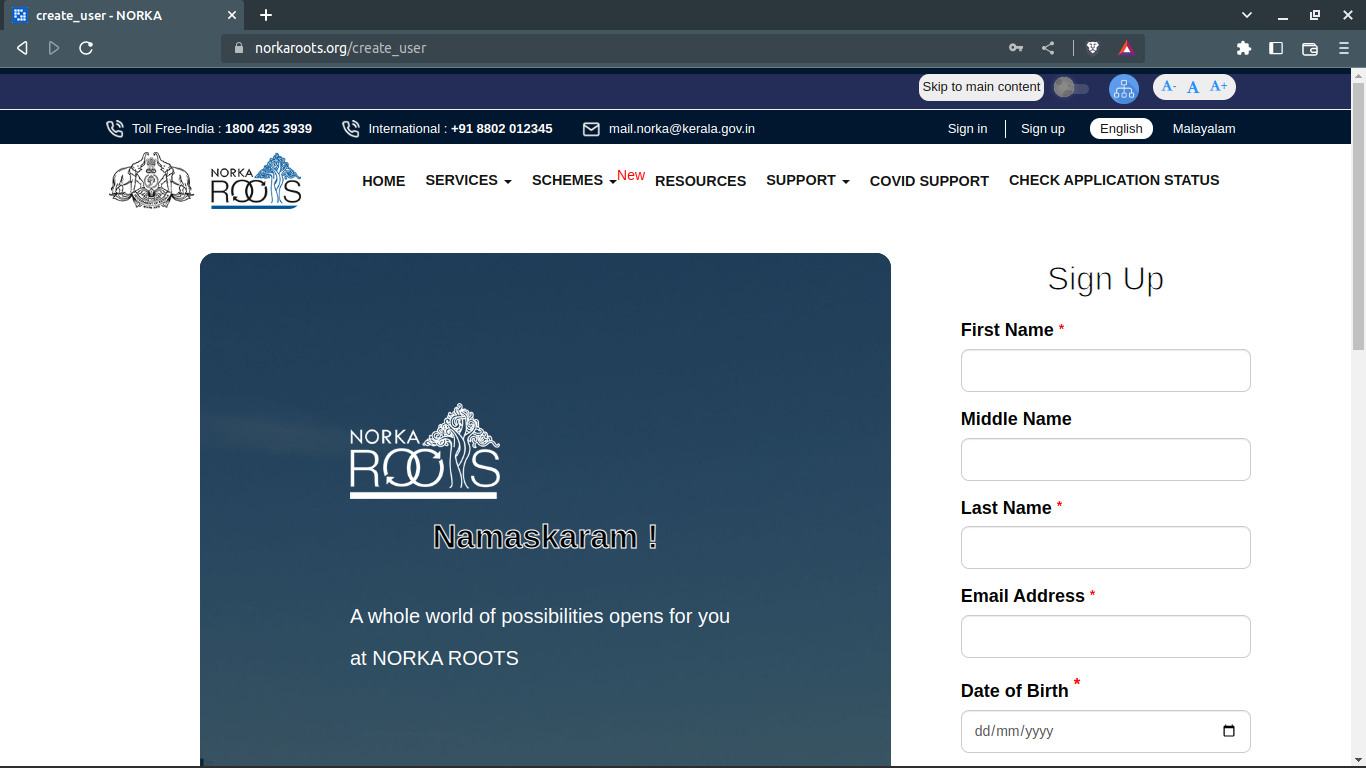Click the mail envelope icon
This screenshot has width=1366, height=768.
click(x=591, y=129)
